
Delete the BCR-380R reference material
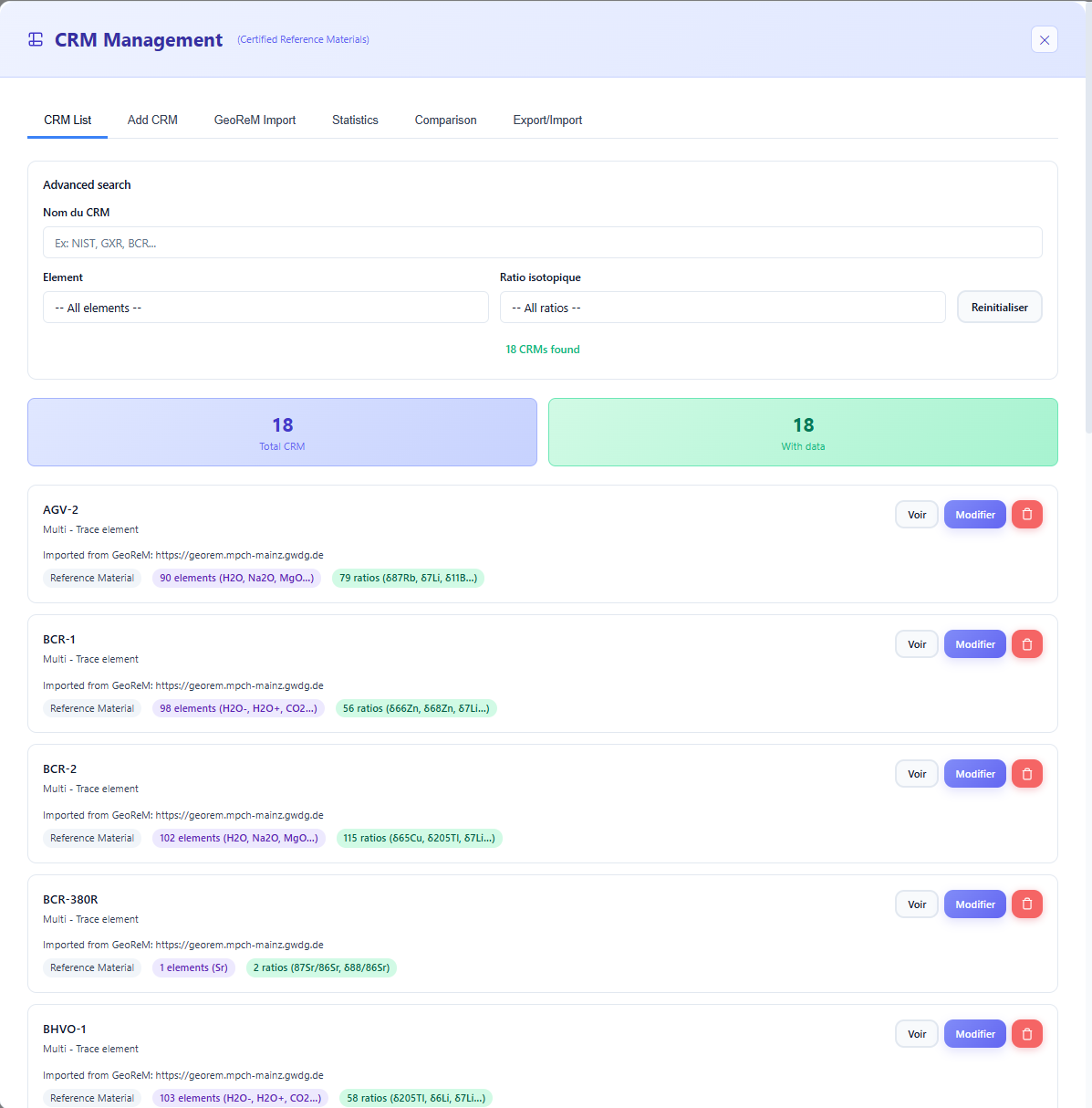(x=1026, y=904)
